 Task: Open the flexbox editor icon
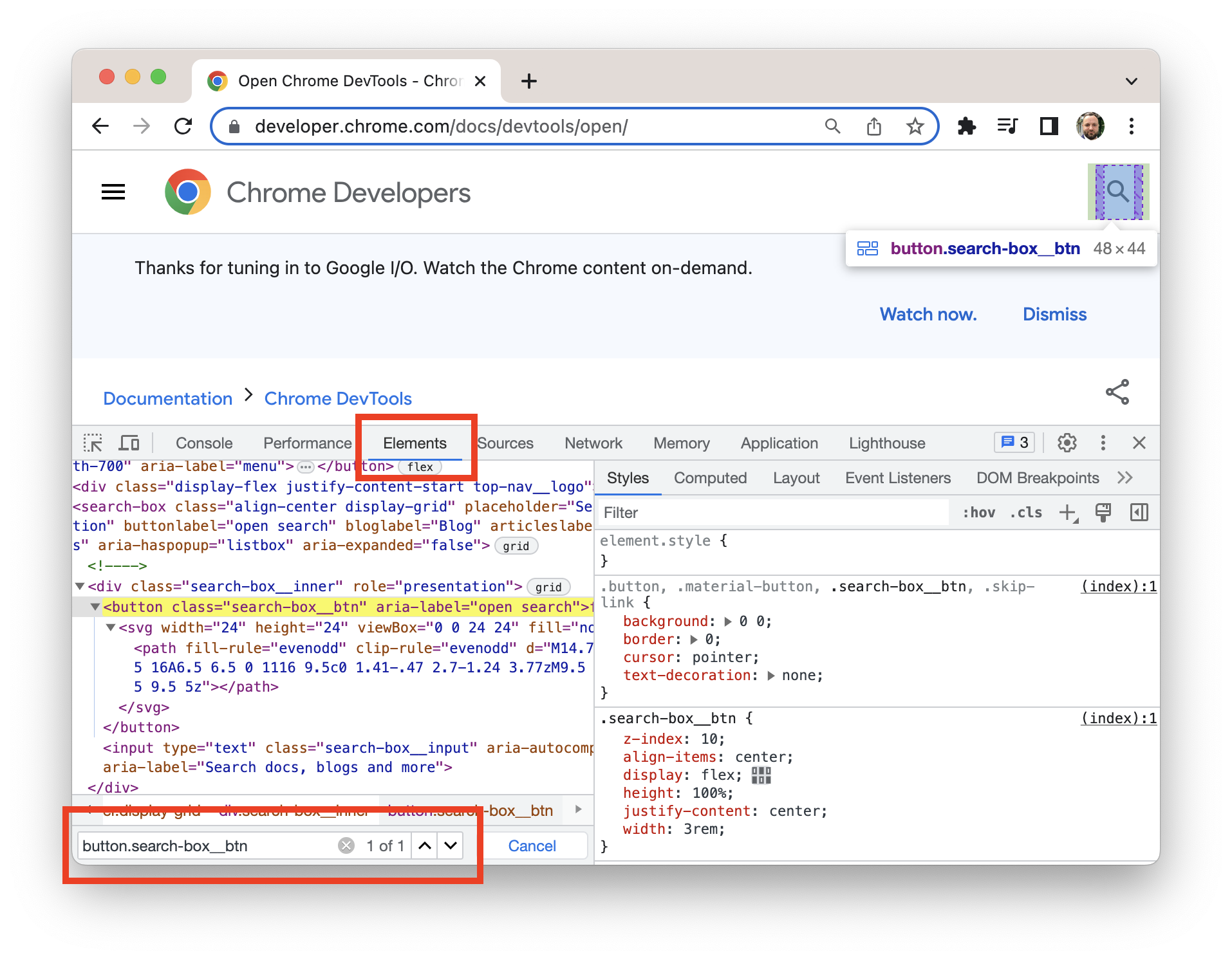pos(761,775)
